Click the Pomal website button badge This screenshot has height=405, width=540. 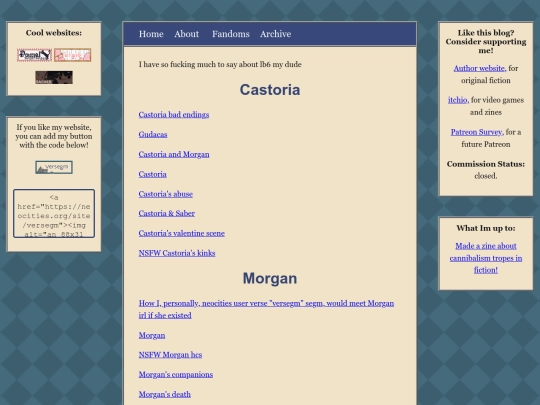tap(34, 55)
